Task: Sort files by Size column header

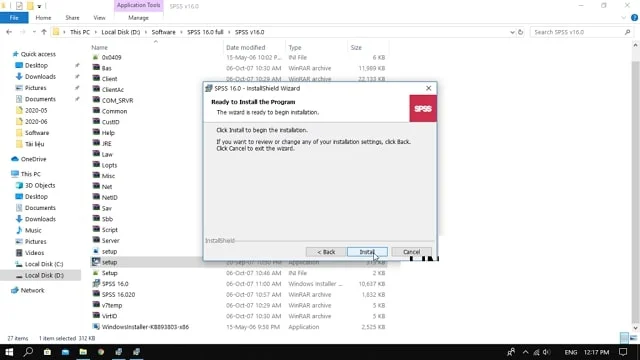Action: click(x=356, y=47)
